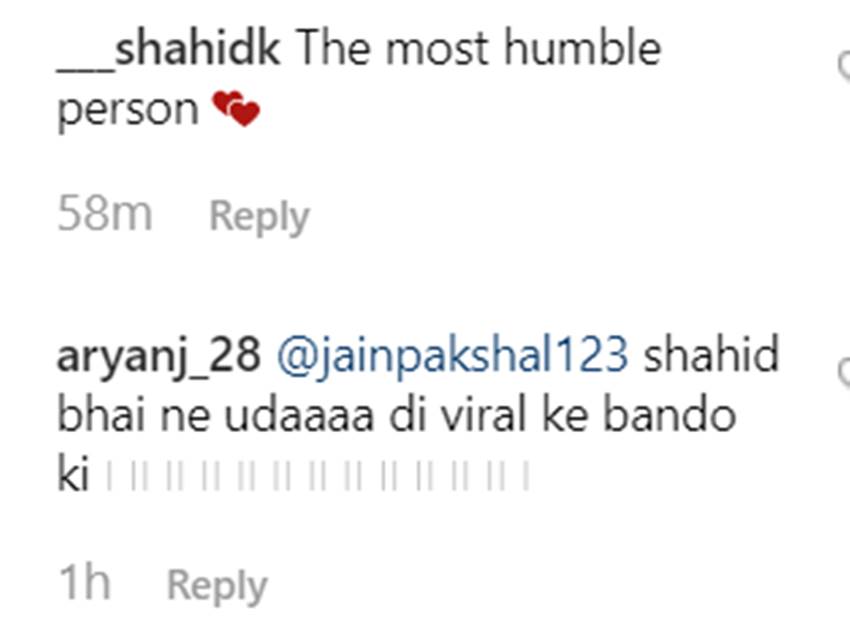Click the word "ki" in the last line

73,475
